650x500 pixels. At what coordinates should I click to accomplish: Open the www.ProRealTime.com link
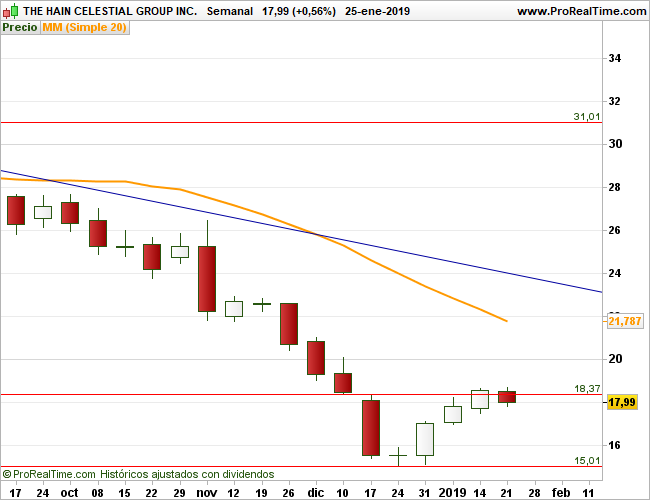click(x=582, y=11)
